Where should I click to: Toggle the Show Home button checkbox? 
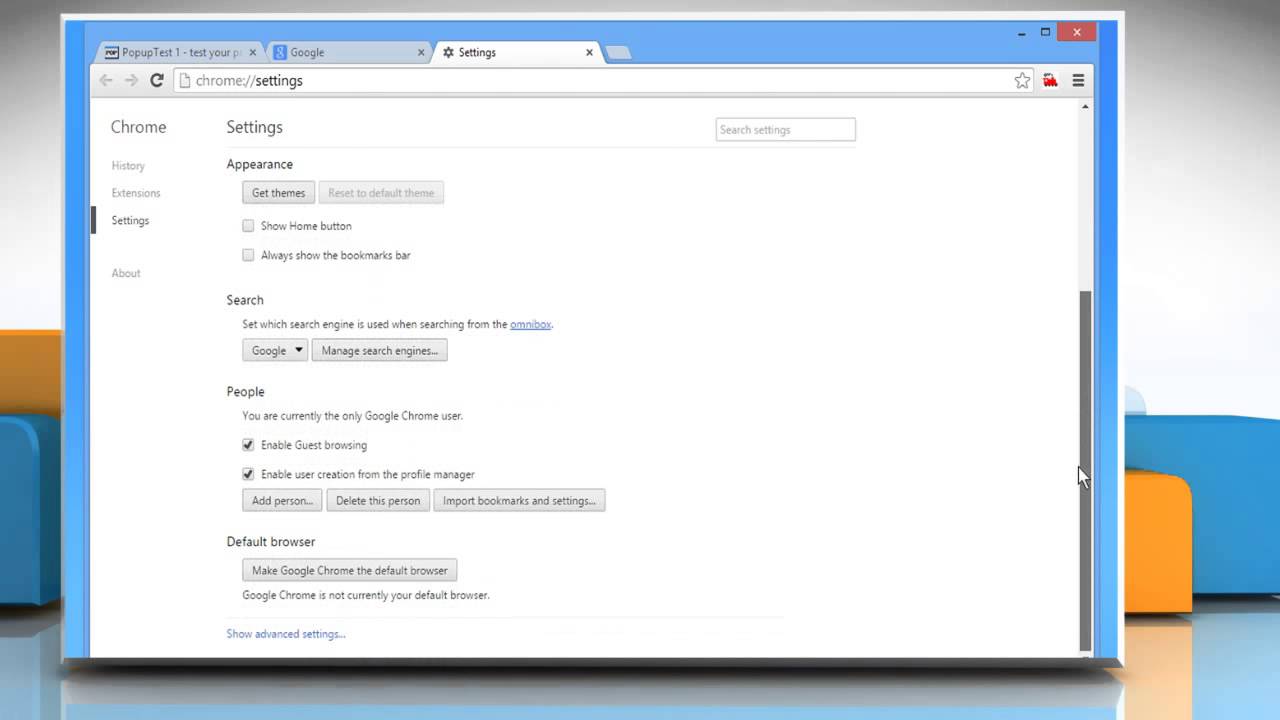[x=248, y=226]
